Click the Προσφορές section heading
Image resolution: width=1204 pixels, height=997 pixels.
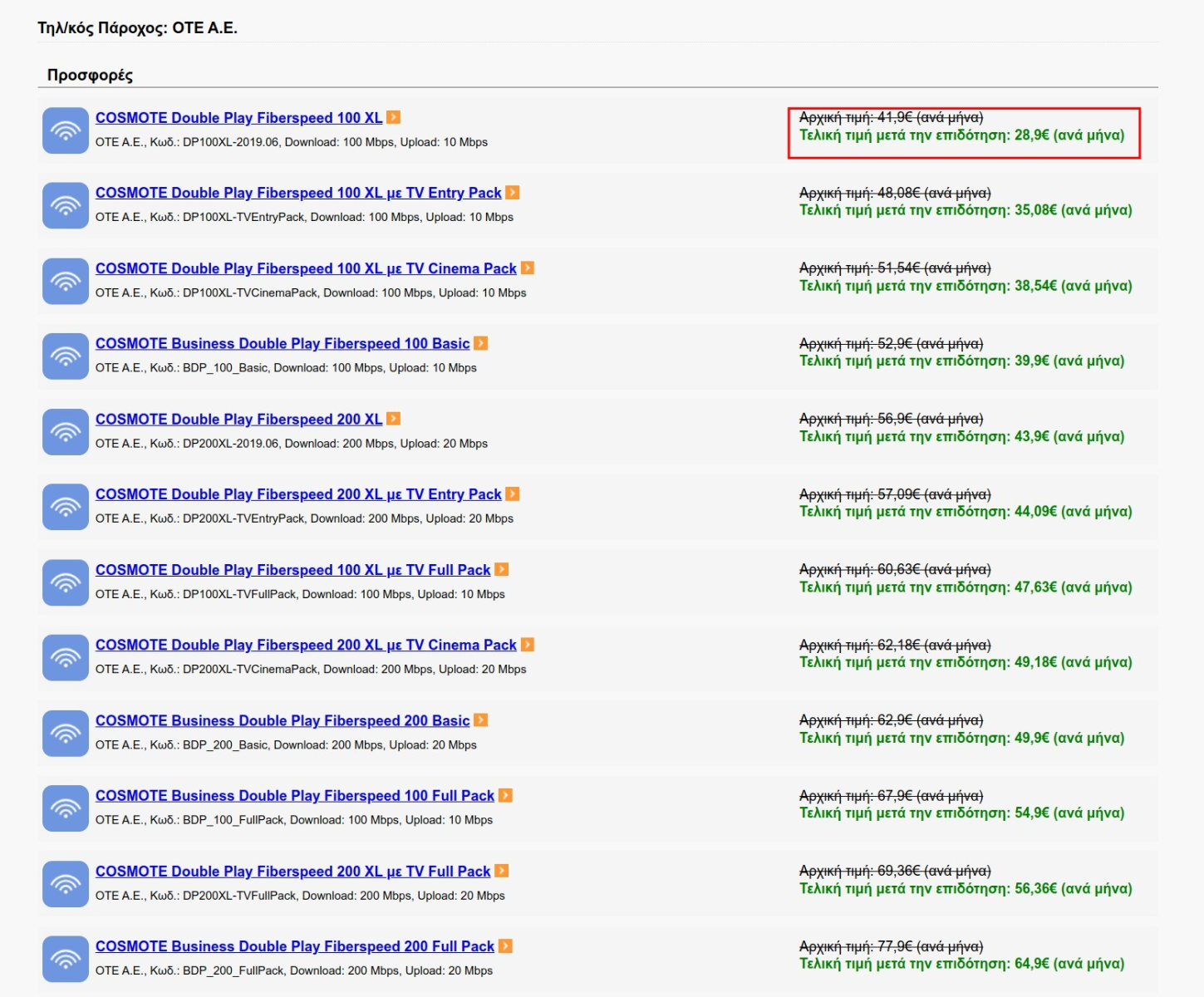pos(90,75)
